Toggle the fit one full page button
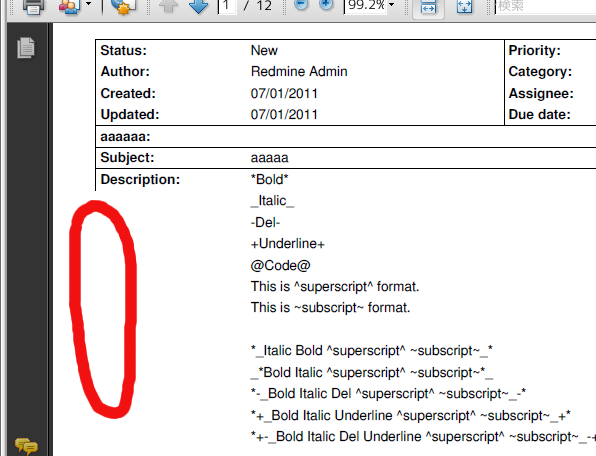596x456 pixels. coord(464,6)
